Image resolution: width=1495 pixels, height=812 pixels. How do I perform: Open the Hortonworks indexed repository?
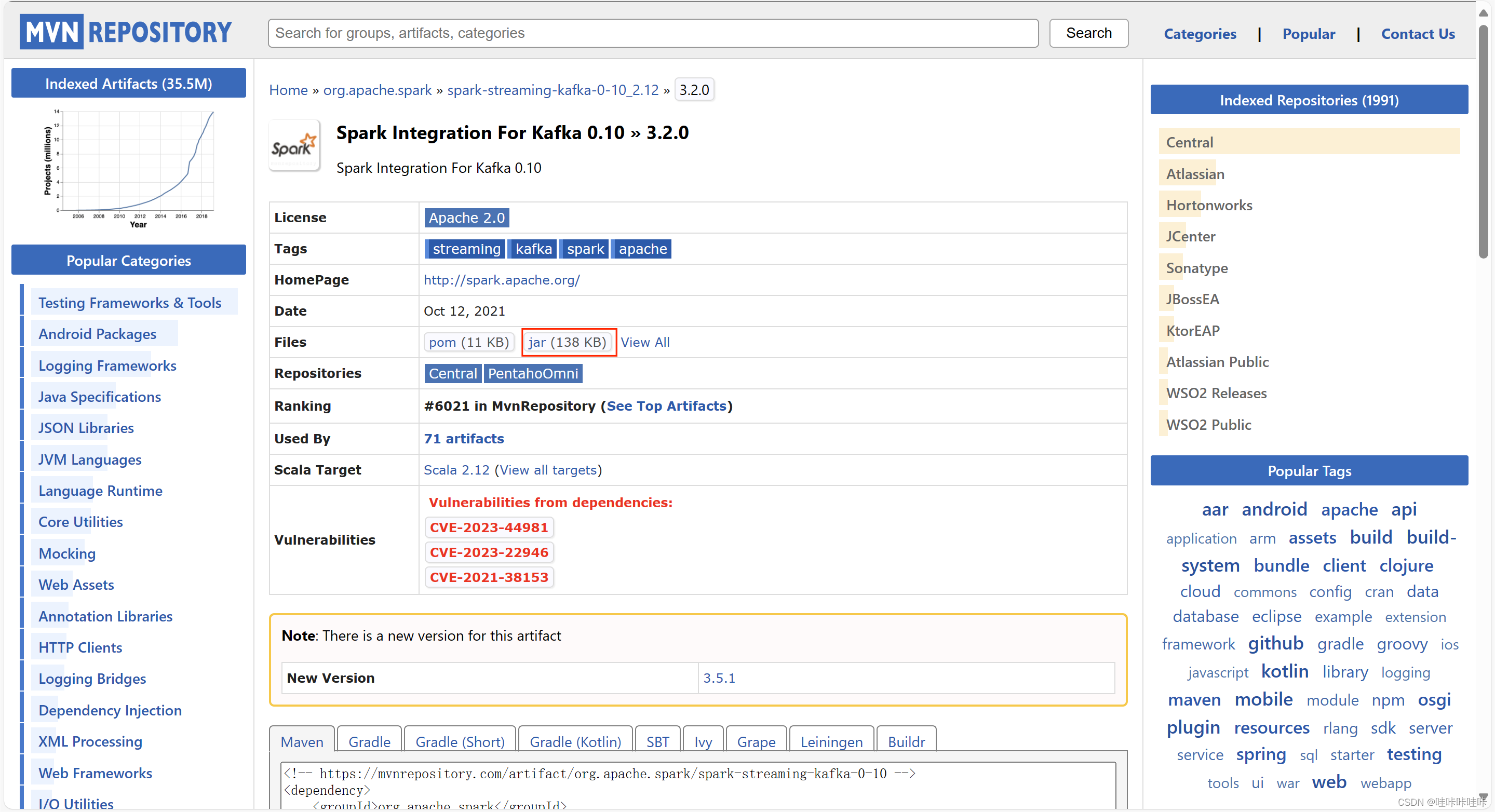(1209, 205)
